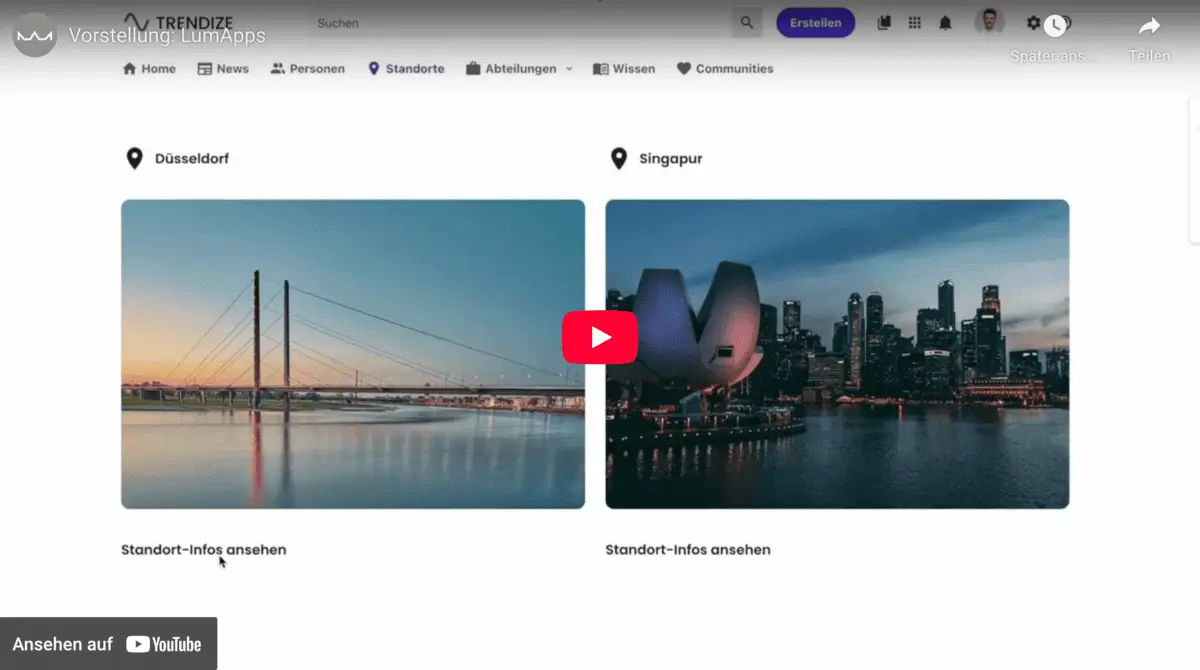Play the YouTube video
Screen dimensions: 1200x670
[599, 337]
